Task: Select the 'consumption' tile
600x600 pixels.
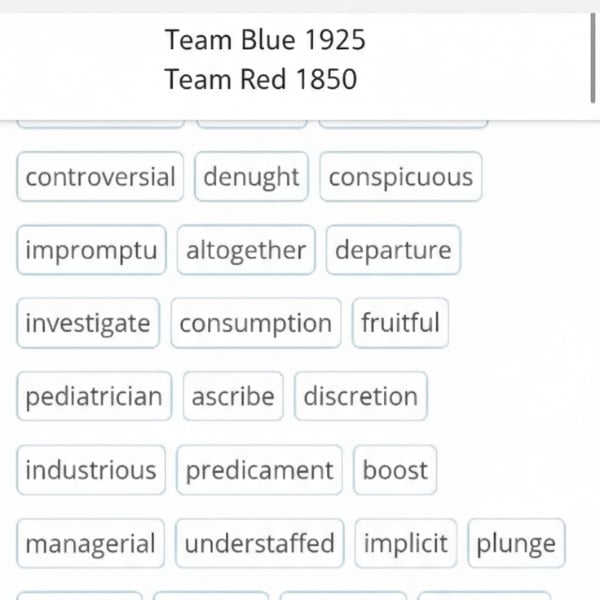Action: 255,323
